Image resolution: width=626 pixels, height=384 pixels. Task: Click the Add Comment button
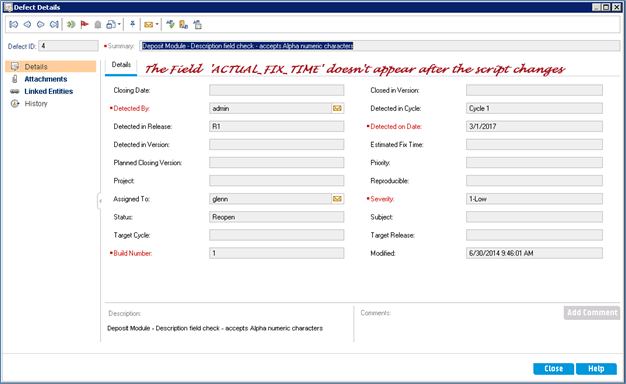592,313
